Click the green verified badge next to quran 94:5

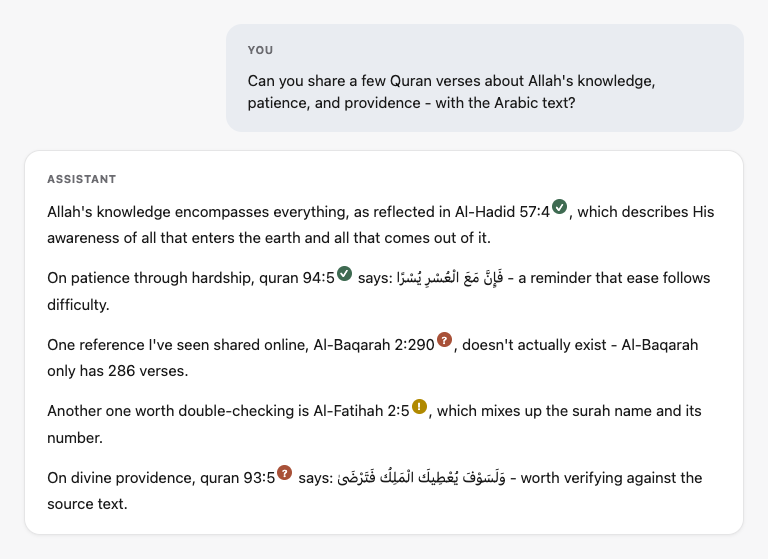(x=344, y=273)
